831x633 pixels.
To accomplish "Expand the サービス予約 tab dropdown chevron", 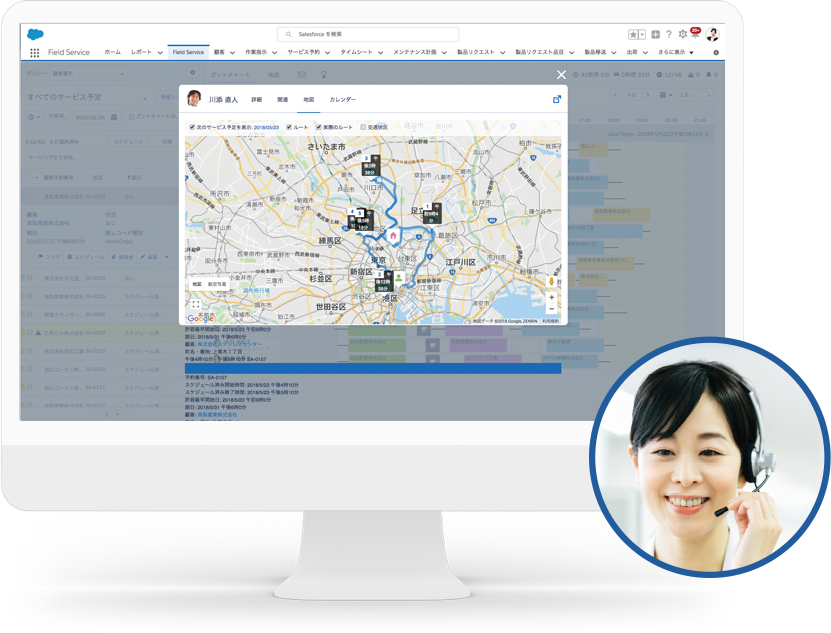I will 328,52.
